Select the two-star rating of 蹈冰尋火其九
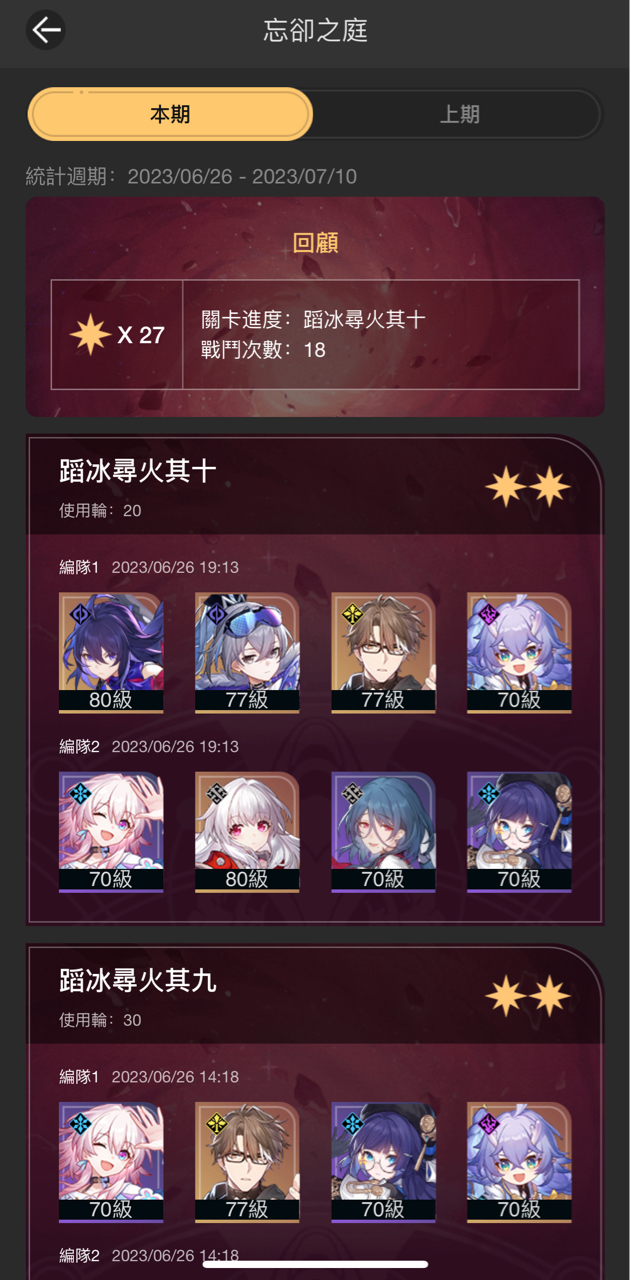This screenshot has width=630, height=1280. (528, 997)
